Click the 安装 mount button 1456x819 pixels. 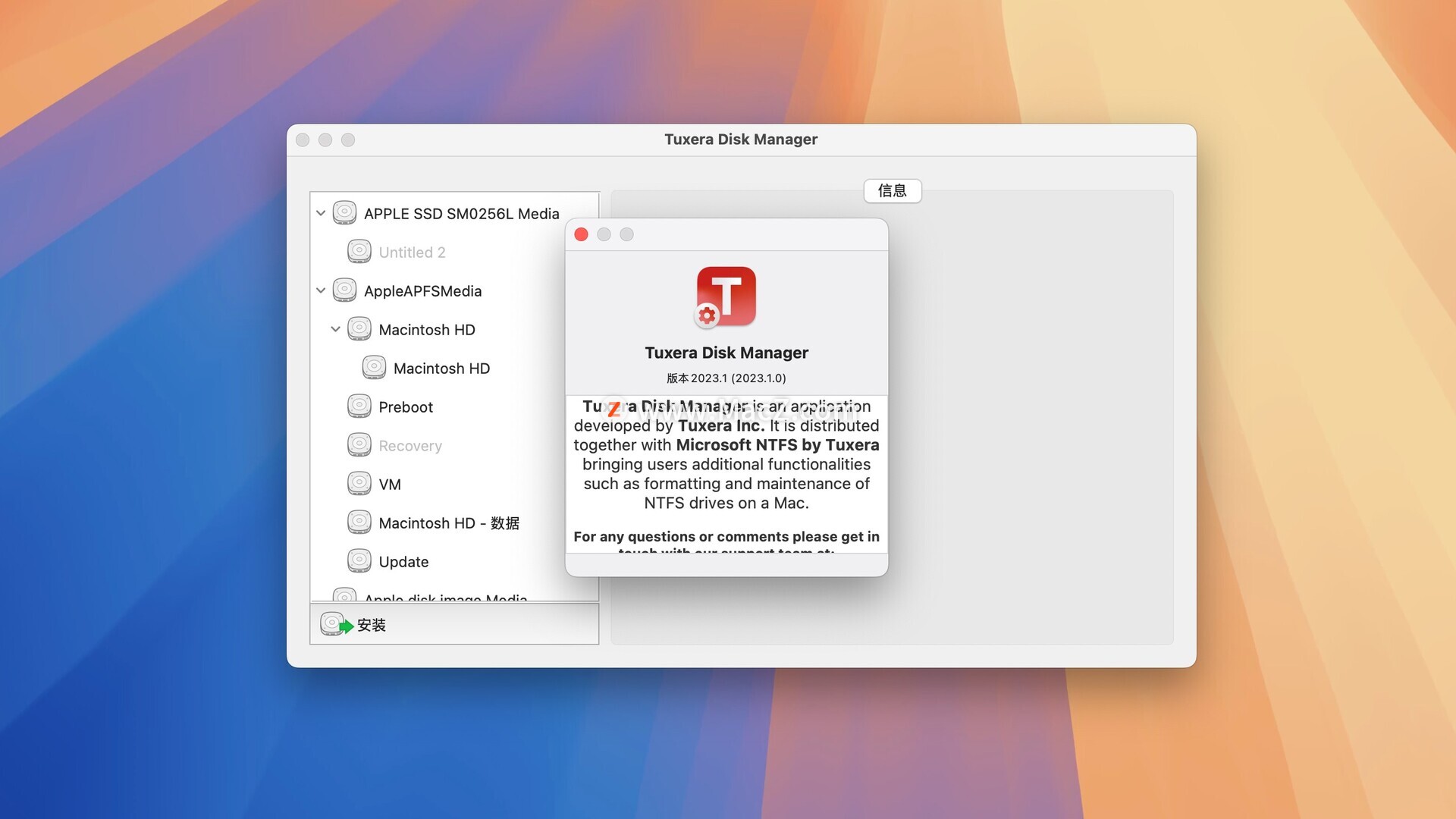click(454, 624)
